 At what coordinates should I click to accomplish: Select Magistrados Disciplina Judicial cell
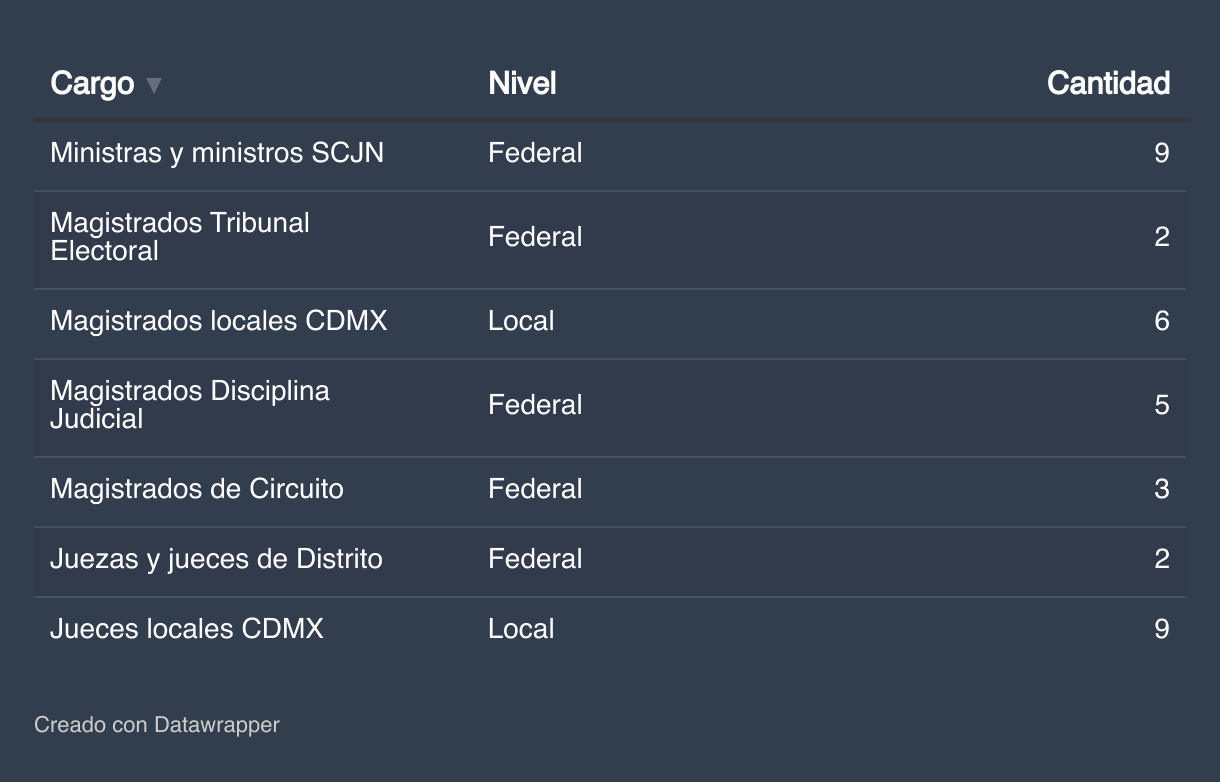tap(190, 405)
